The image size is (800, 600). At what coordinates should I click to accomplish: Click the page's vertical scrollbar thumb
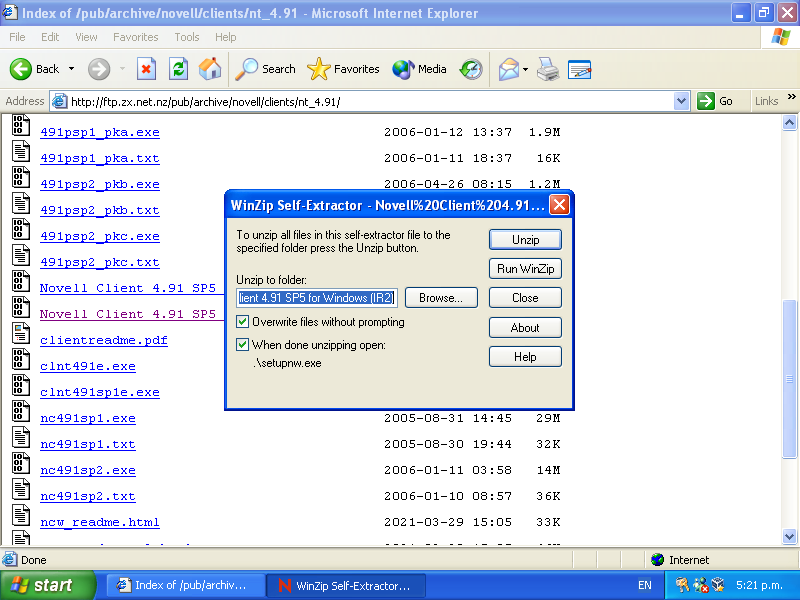[789, 379]
